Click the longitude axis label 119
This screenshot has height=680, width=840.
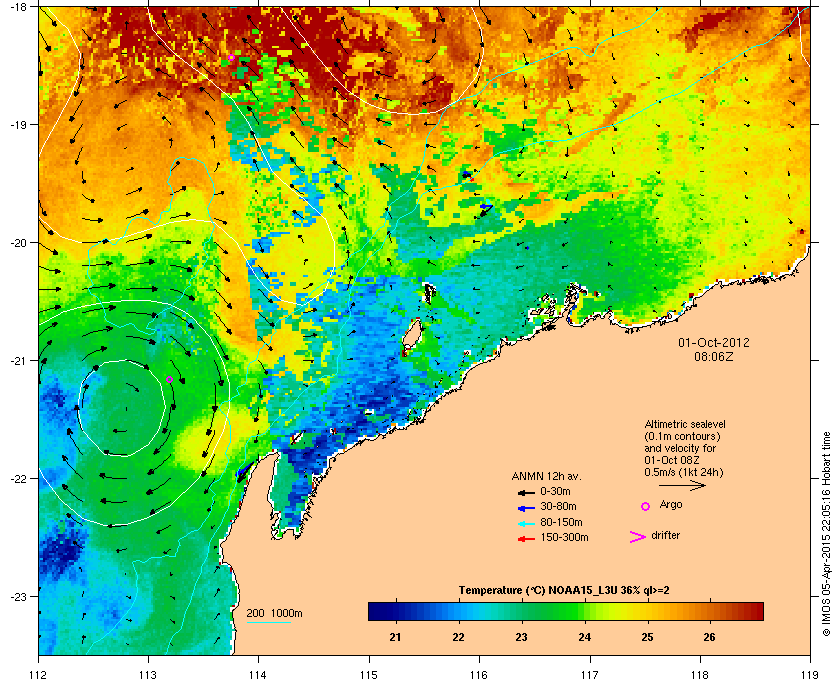(809, 674)
